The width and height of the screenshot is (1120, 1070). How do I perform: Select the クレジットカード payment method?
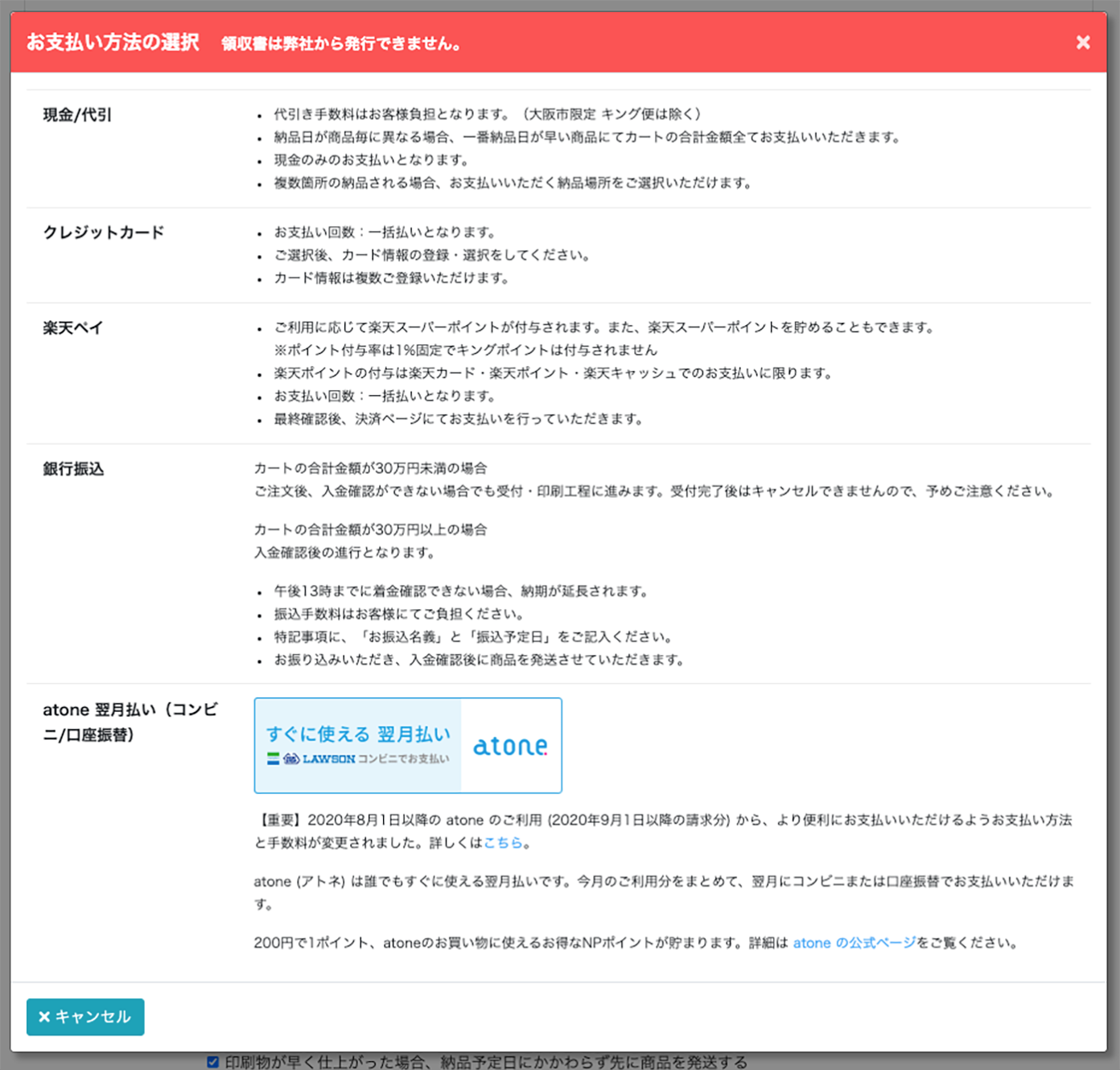click(104, 232)
